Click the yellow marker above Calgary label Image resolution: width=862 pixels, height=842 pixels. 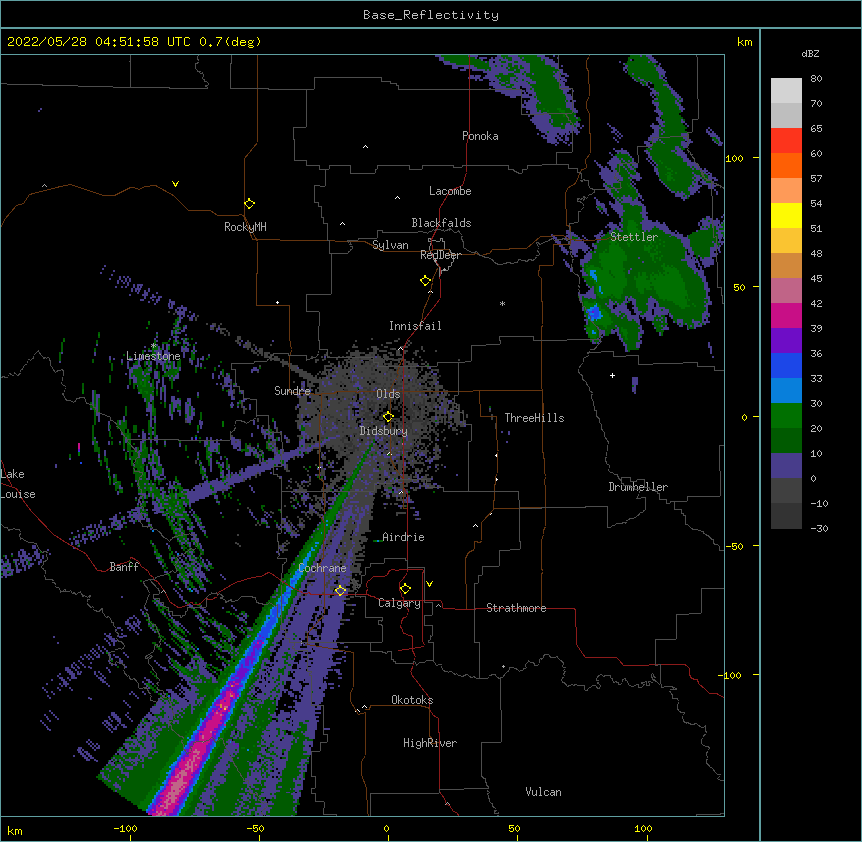405,589
